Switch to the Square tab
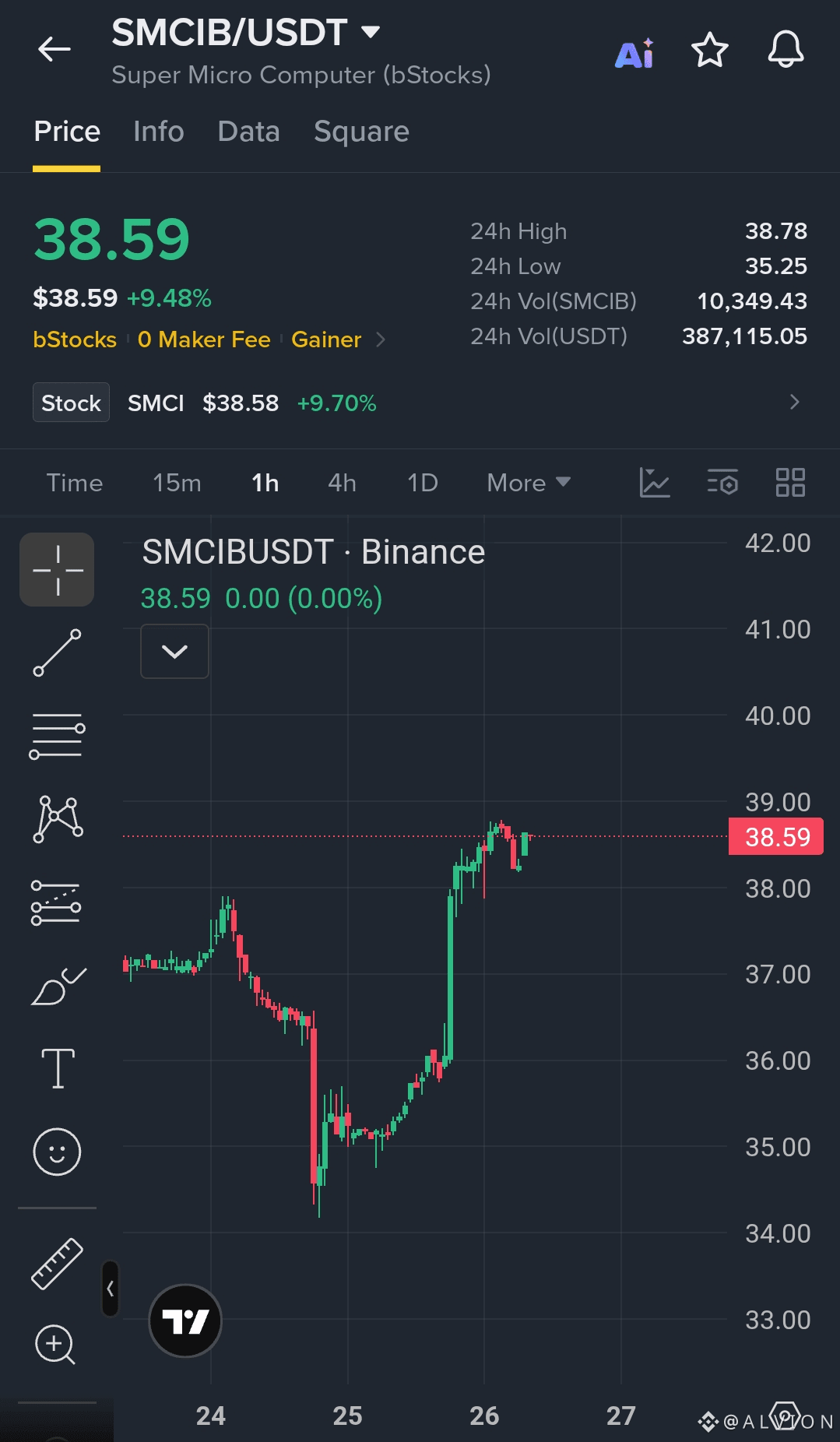The height and width of the screenshot is (1442, 840). 361,132
